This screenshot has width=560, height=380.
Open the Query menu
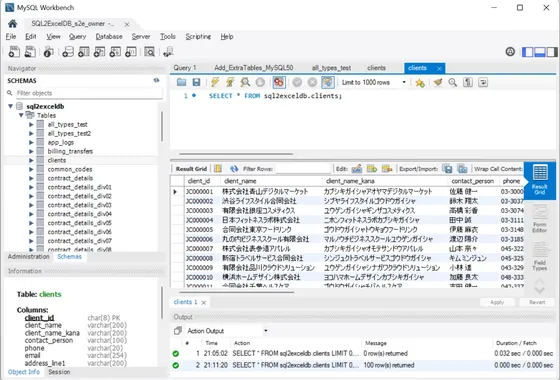pos(77,36)
